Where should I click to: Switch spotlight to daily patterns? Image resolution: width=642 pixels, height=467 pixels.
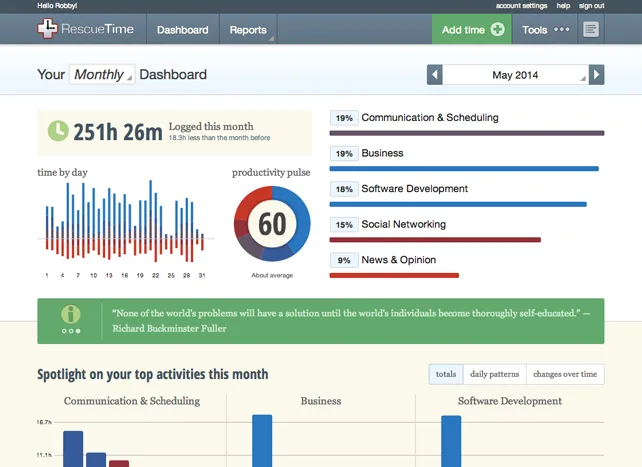(495, 374)
